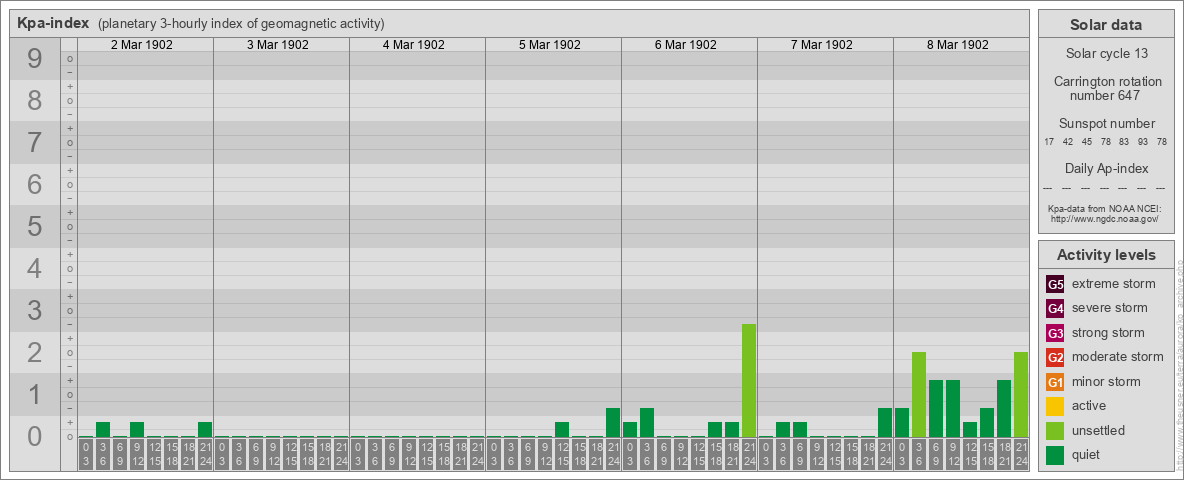Click the '9 12' hour label under 3 Mar
The image size is (1184, 480).
point(273,454)
